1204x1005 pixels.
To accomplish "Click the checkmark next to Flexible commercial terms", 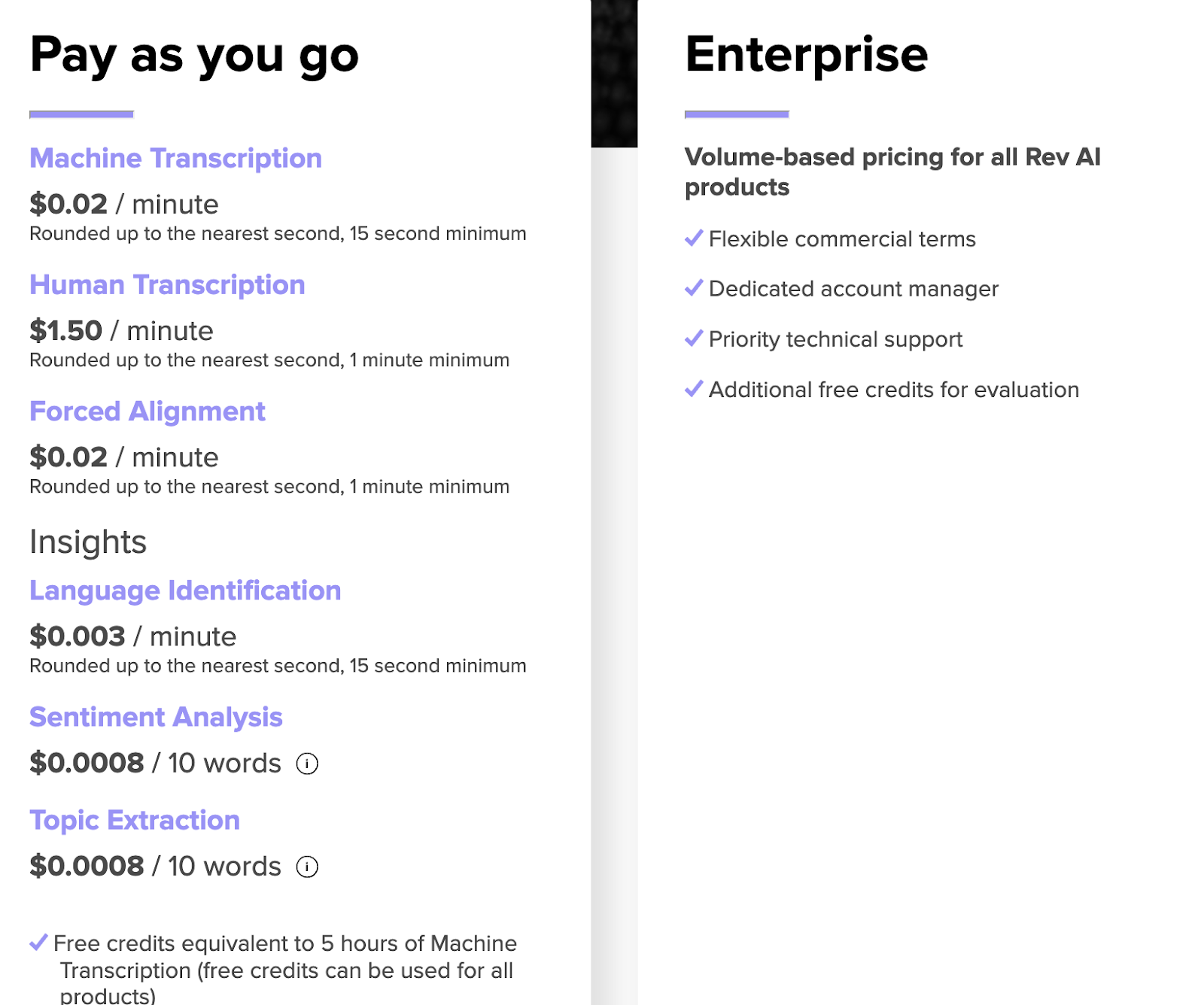I will click(694, 238).
